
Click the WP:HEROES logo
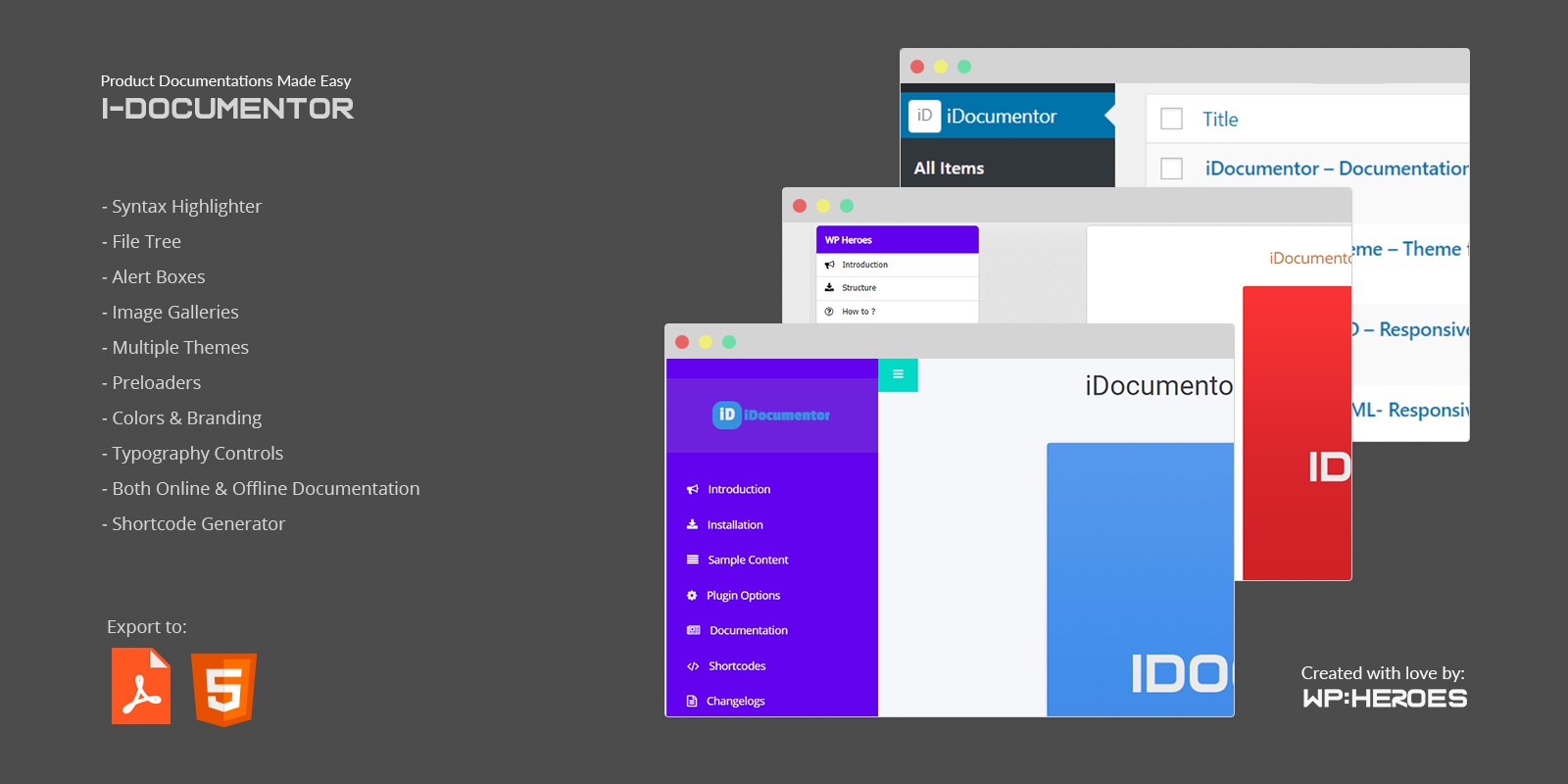click(x=1385, y=698)
